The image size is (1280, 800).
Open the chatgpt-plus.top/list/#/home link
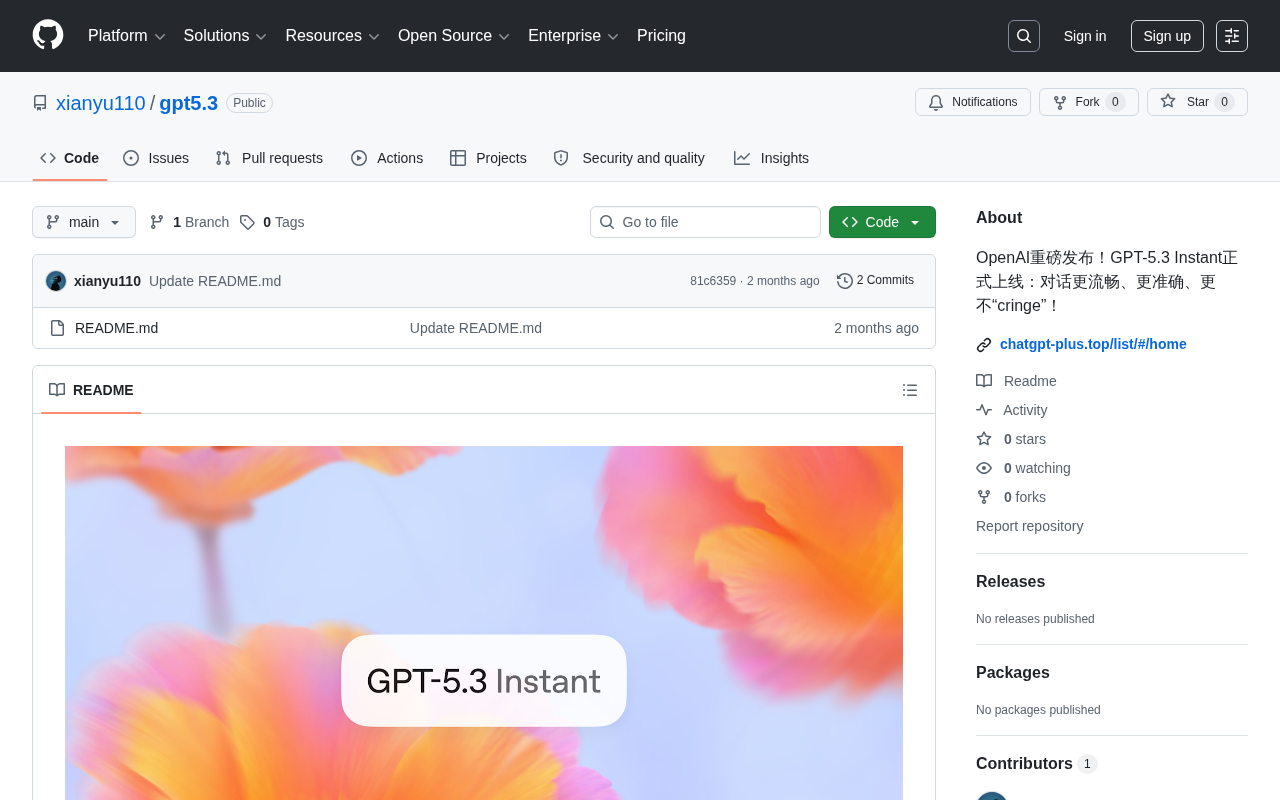[1093, 344]
